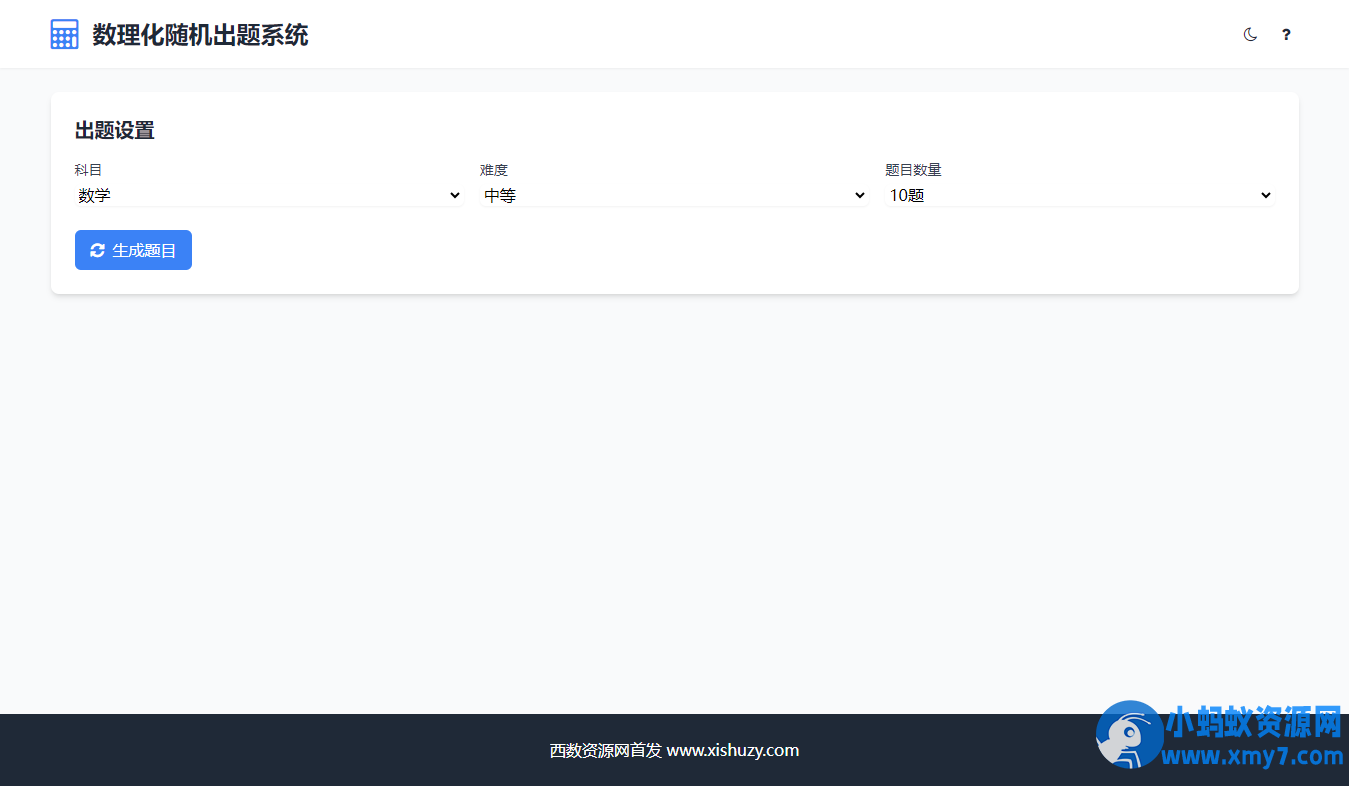Click the 10题 question count value
Viewport: 1349px width, 786px height.
point(907,195)
